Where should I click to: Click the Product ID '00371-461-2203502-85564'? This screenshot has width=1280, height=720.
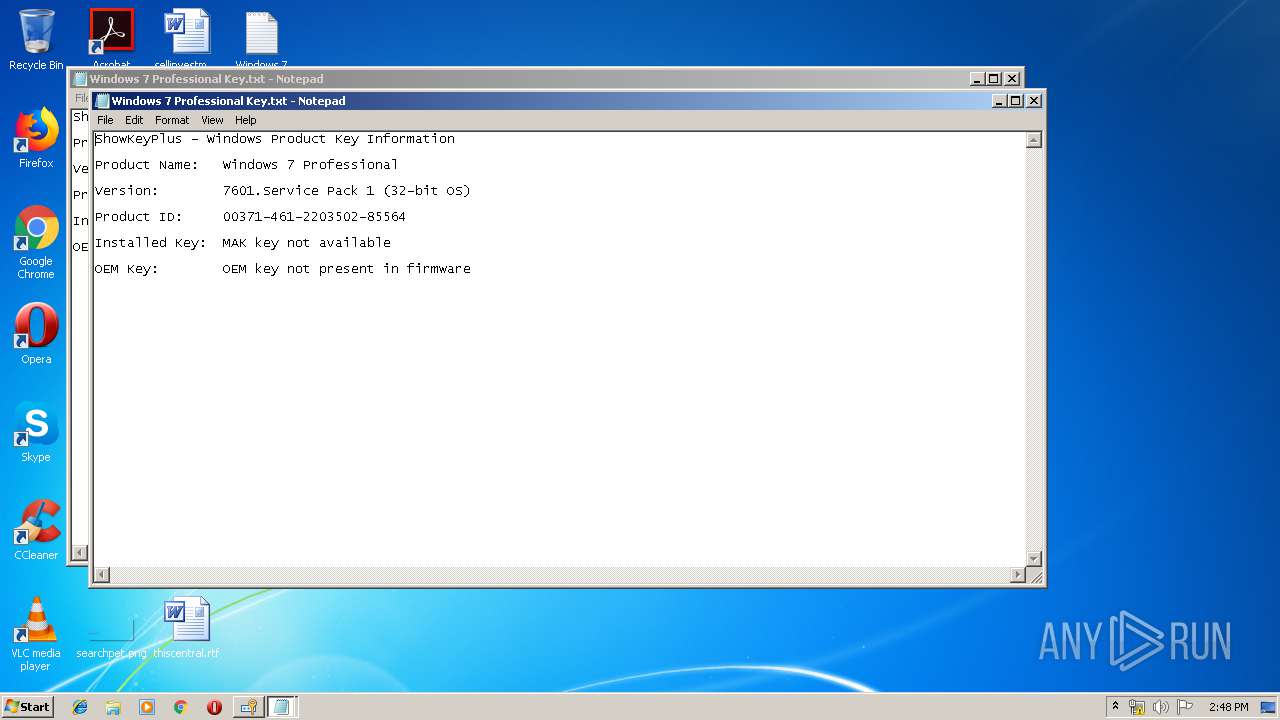tap(314, 217)
